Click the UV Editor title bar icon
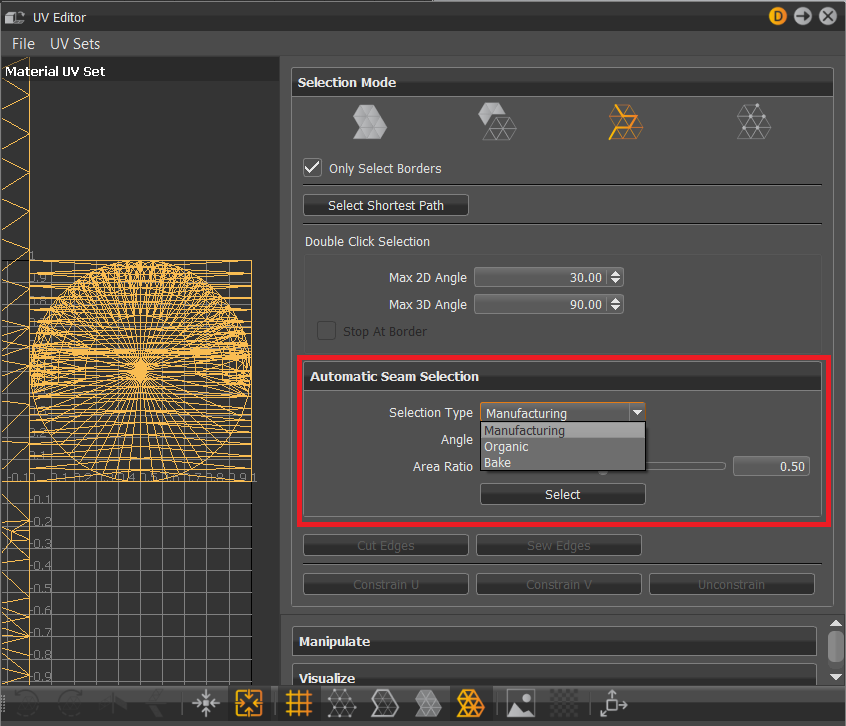The height and width of the screenshot is (726, 846). pos(15,17)
